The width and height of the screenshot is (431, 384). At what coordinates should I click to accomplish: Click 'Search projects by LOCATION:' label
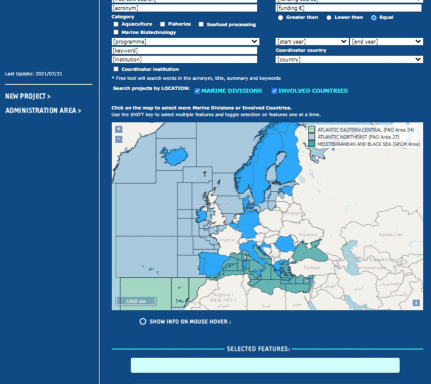(151, 88)
